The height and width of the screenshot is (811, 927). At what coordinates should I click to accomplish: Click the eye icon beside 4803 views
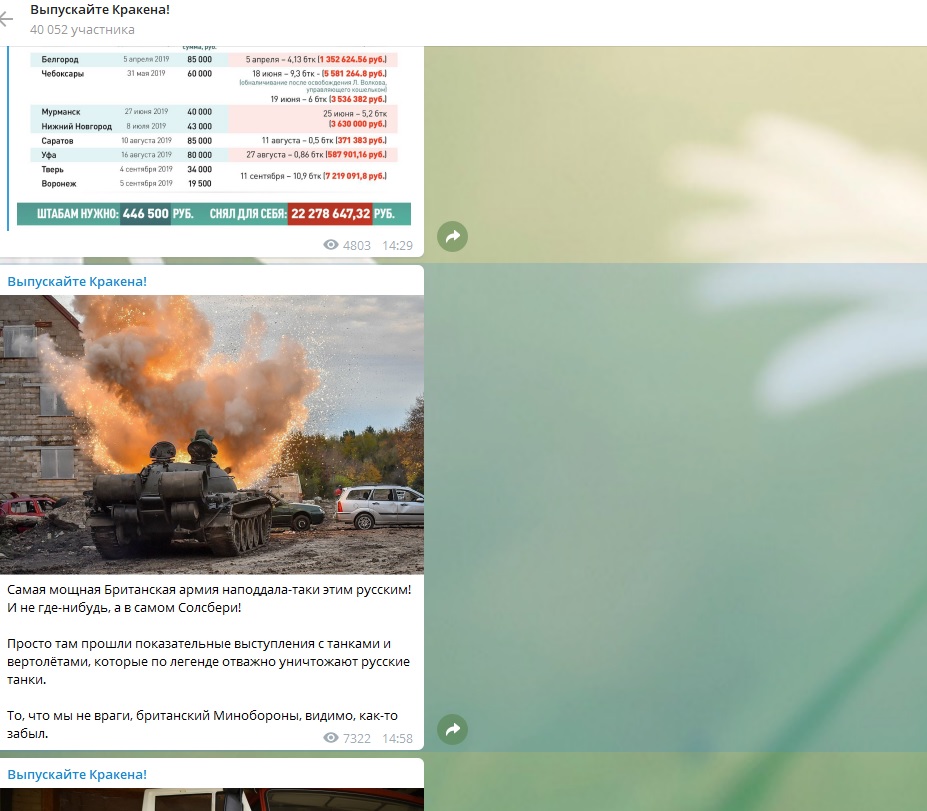(x=332, y=245)
